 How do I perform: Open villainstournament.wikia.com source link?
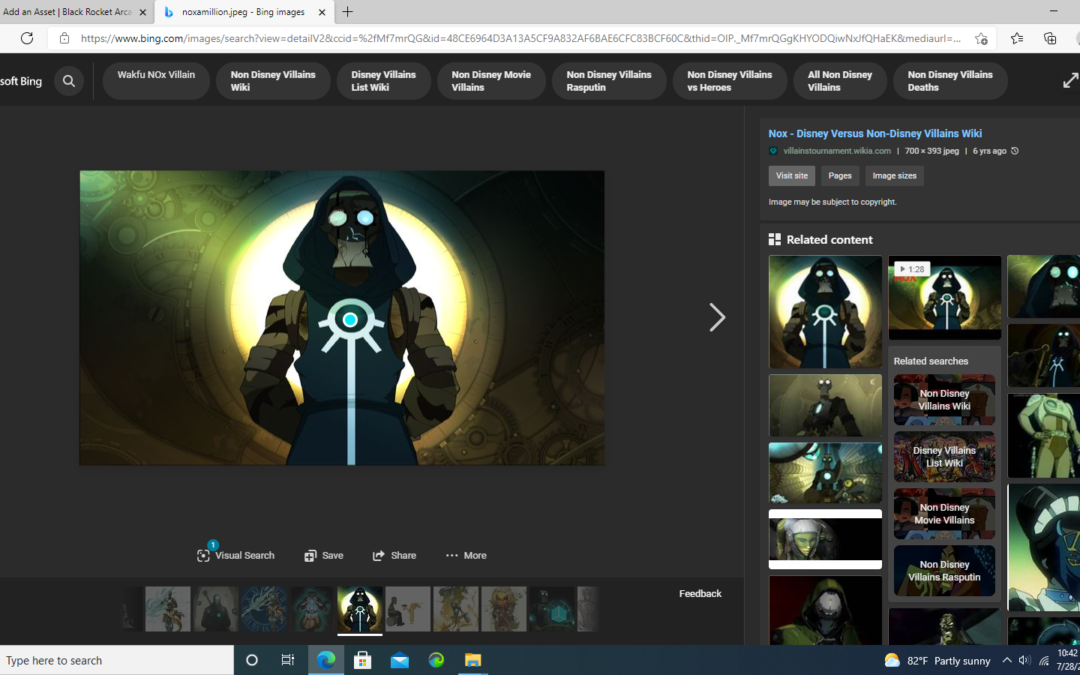pos(836,151)
